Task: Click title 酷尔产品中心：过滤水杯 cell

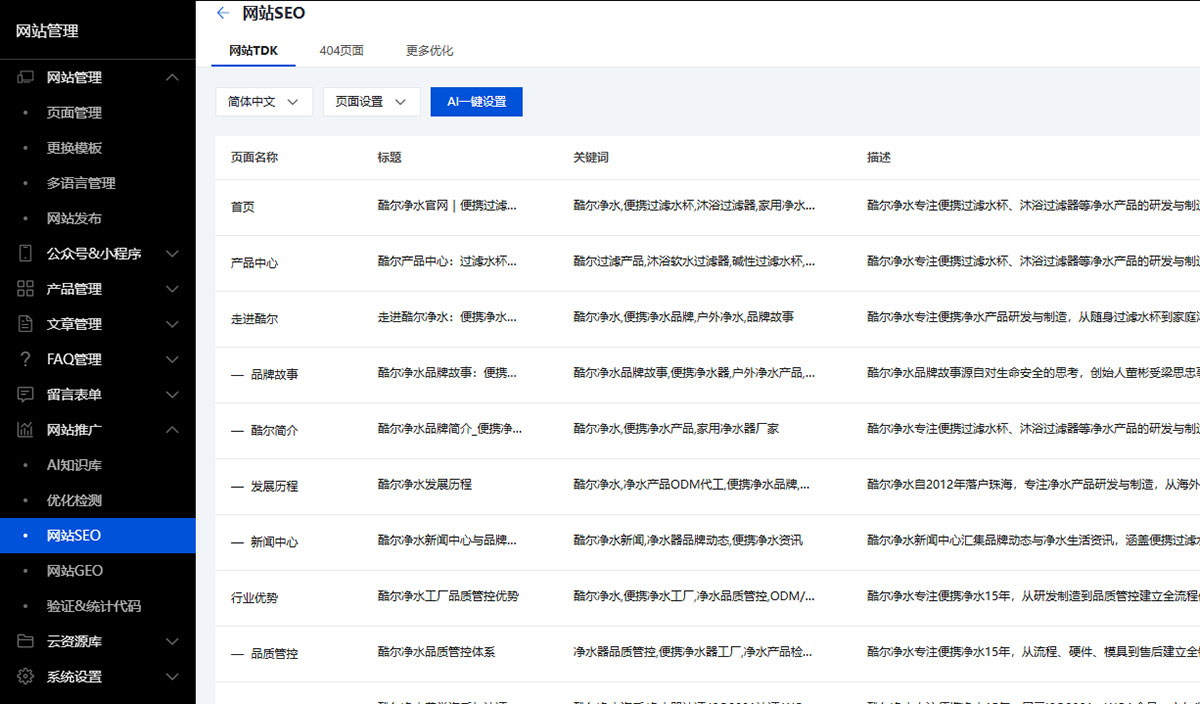Action: coord(447,261)
